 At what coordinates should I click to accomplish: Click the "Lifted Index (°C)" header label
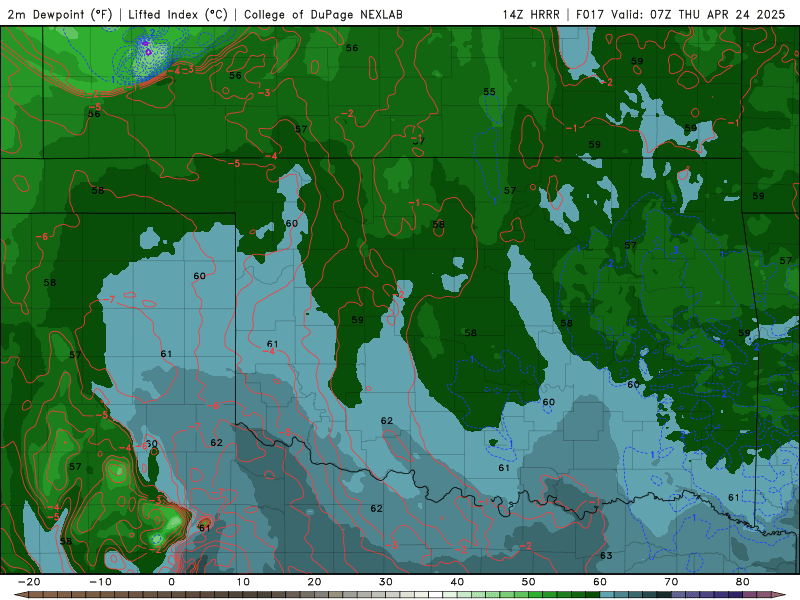pyautogui.click(x=178, y=14)
